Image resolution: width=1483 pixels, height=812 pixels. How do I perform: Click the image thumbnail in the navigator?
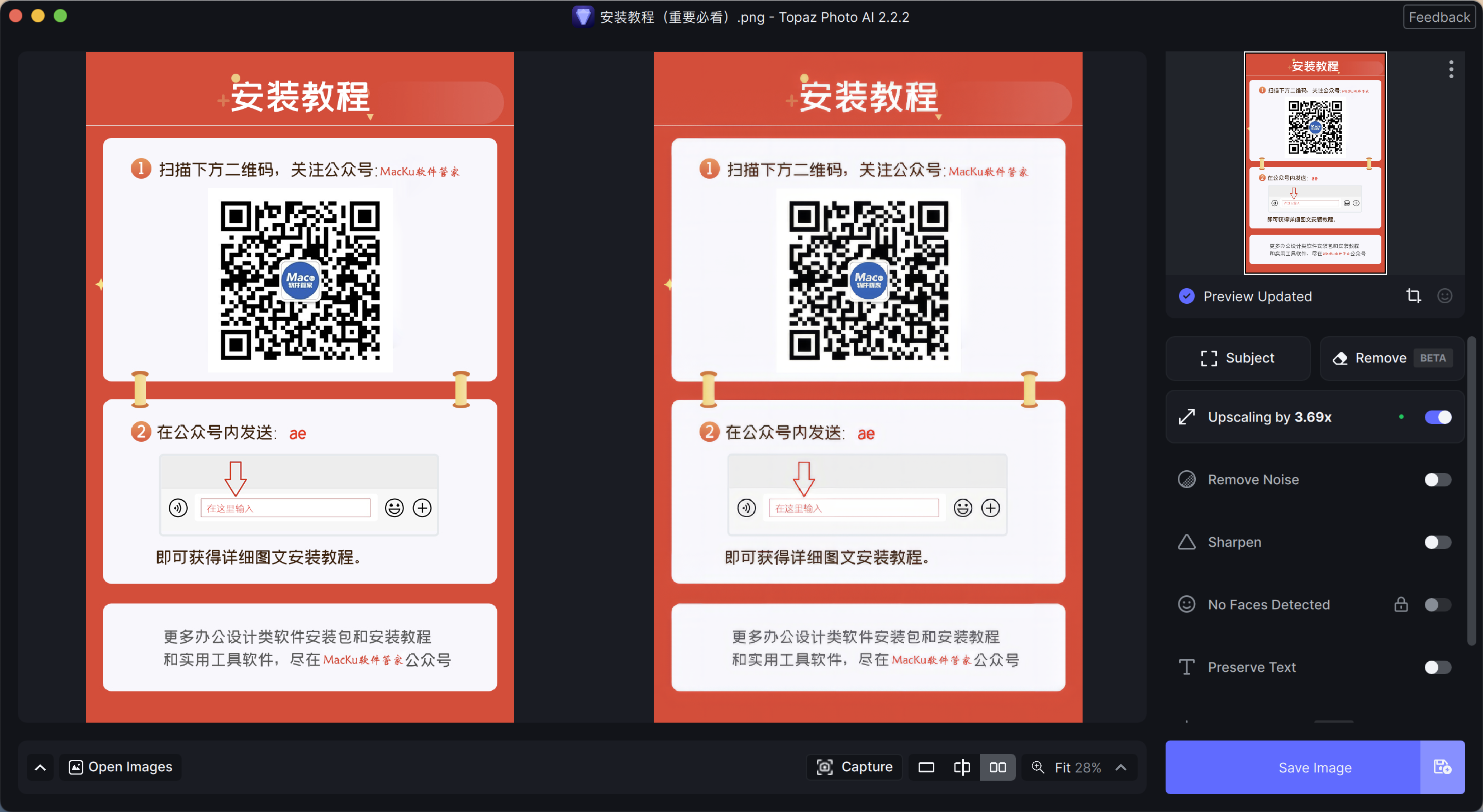(1315, 163)
